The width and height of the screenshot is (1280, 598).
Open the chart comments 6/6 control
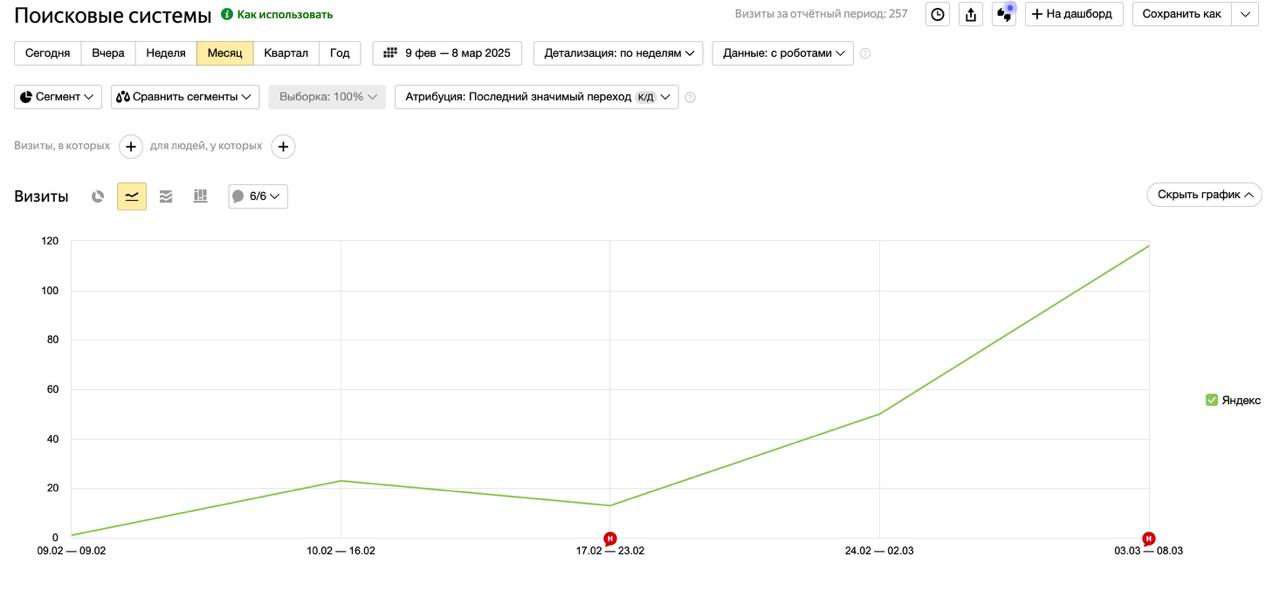(258, 195)
